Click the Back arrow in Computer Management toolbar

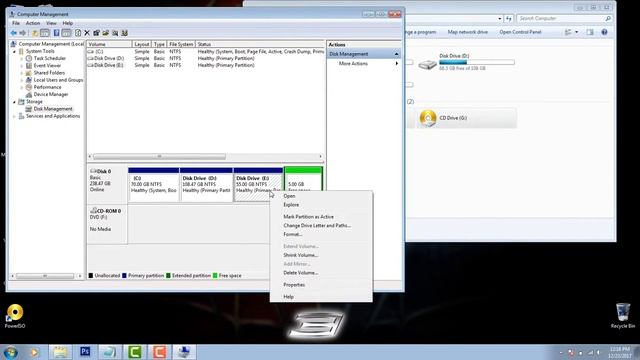pyautogui.click(x=14, y=33)
